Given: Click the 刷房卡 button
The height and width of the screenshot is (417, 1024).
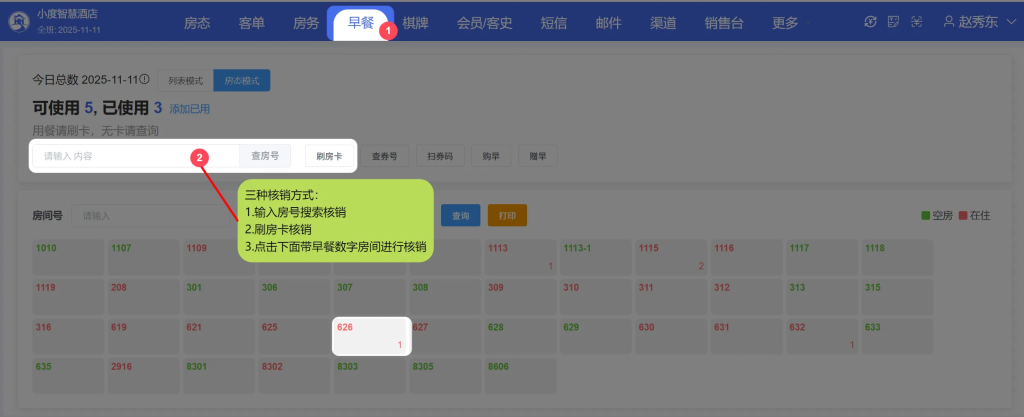Looking at the screenshot, I should point(329,156).
